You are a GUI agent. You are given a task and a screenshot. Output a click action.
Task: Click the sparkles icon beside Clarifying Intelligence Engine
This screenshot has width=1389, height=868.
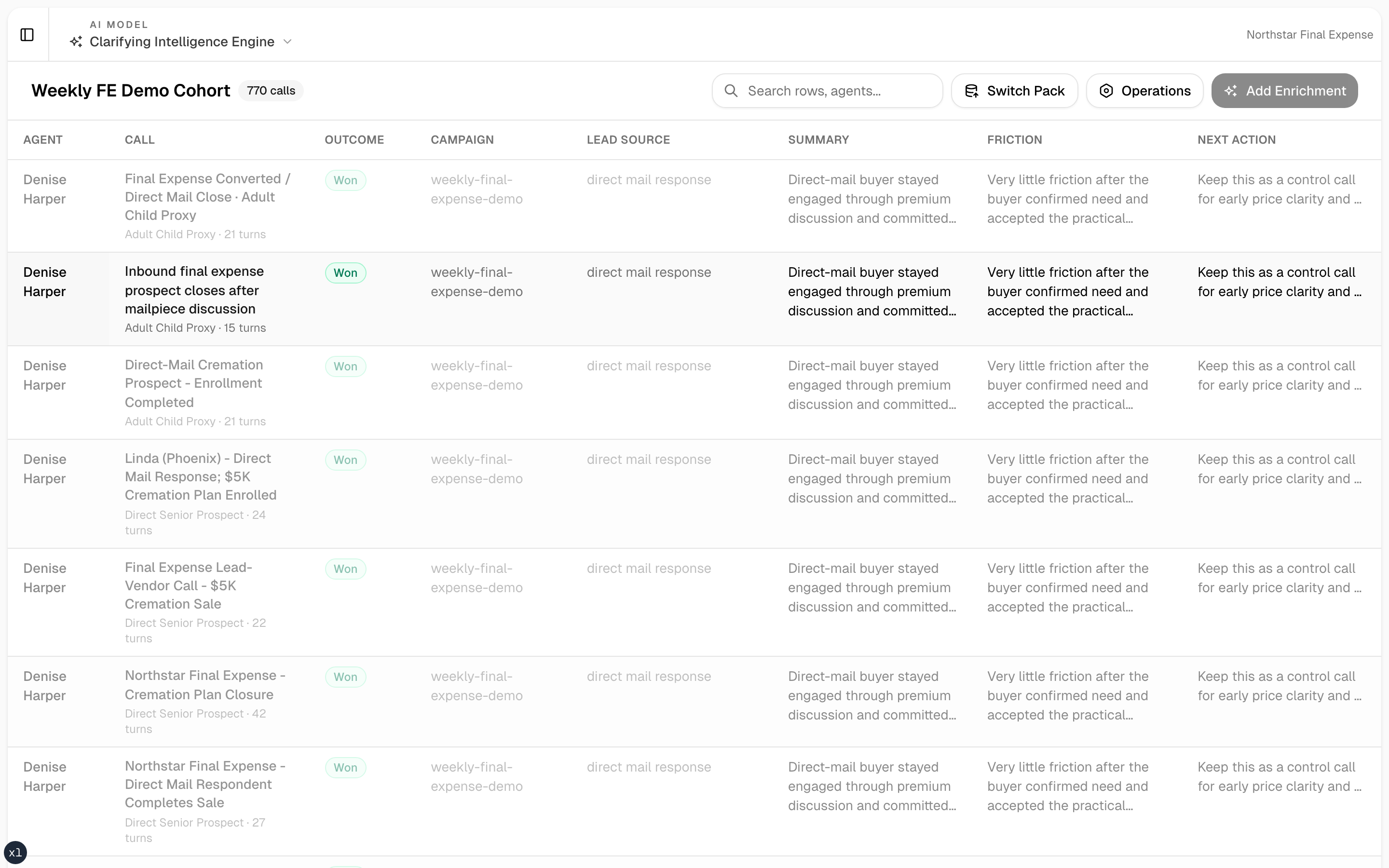(x=76, y=42)
